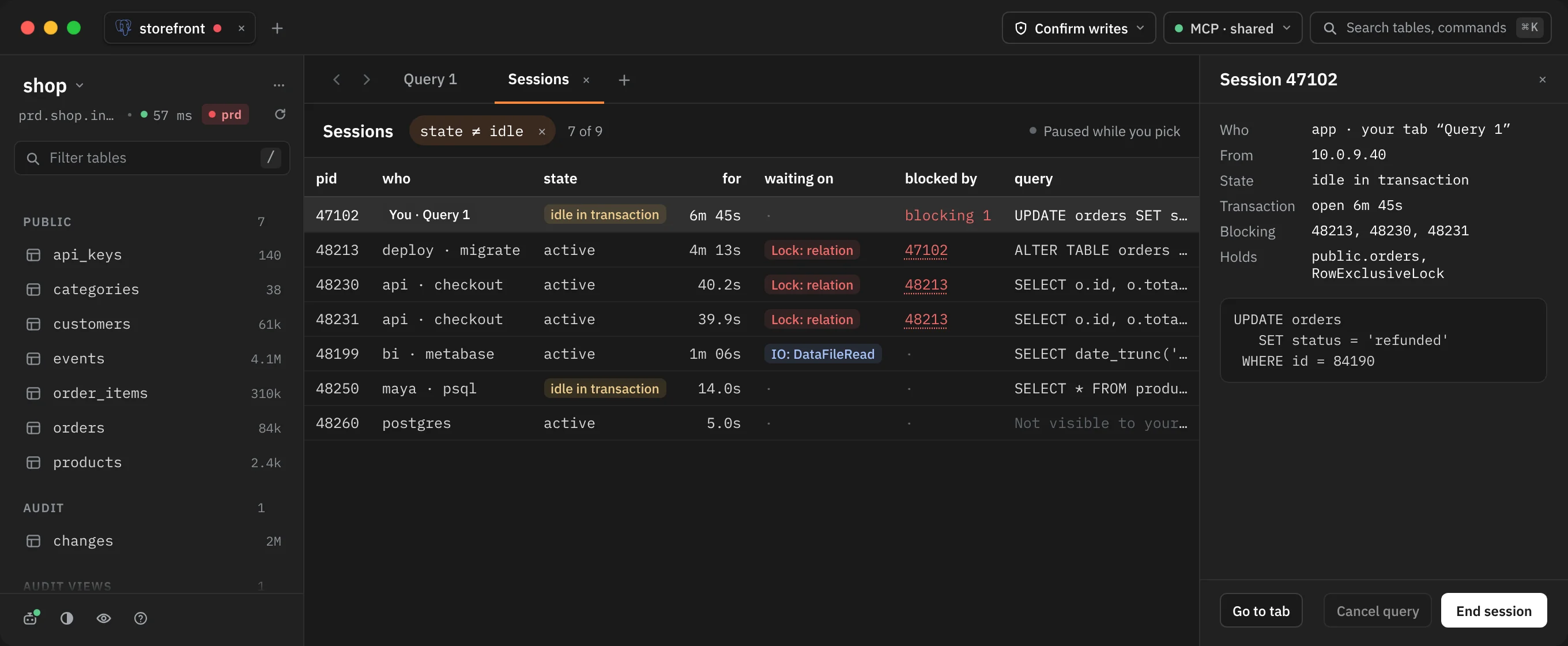The width and height of the screenshot is (1568, 646).
Task: Navigate back with the left chevron
Action: pyautogui.click(x=337, y=80)
